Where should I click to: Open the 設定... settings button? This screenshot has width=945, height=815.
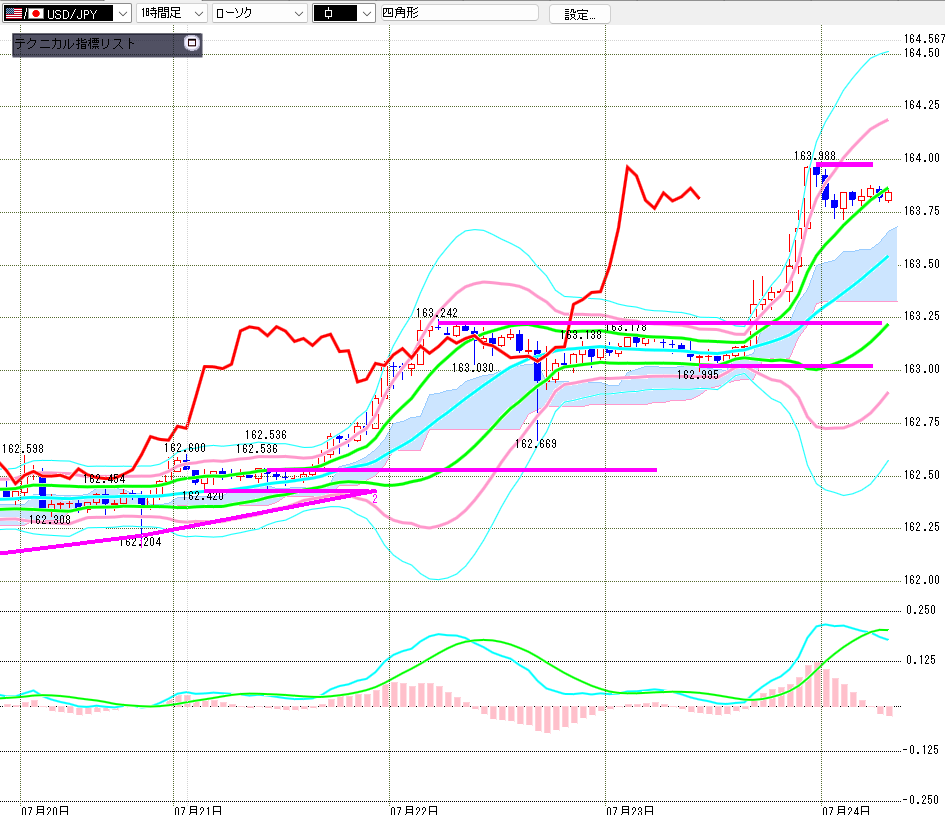click(x=579, y=14)
